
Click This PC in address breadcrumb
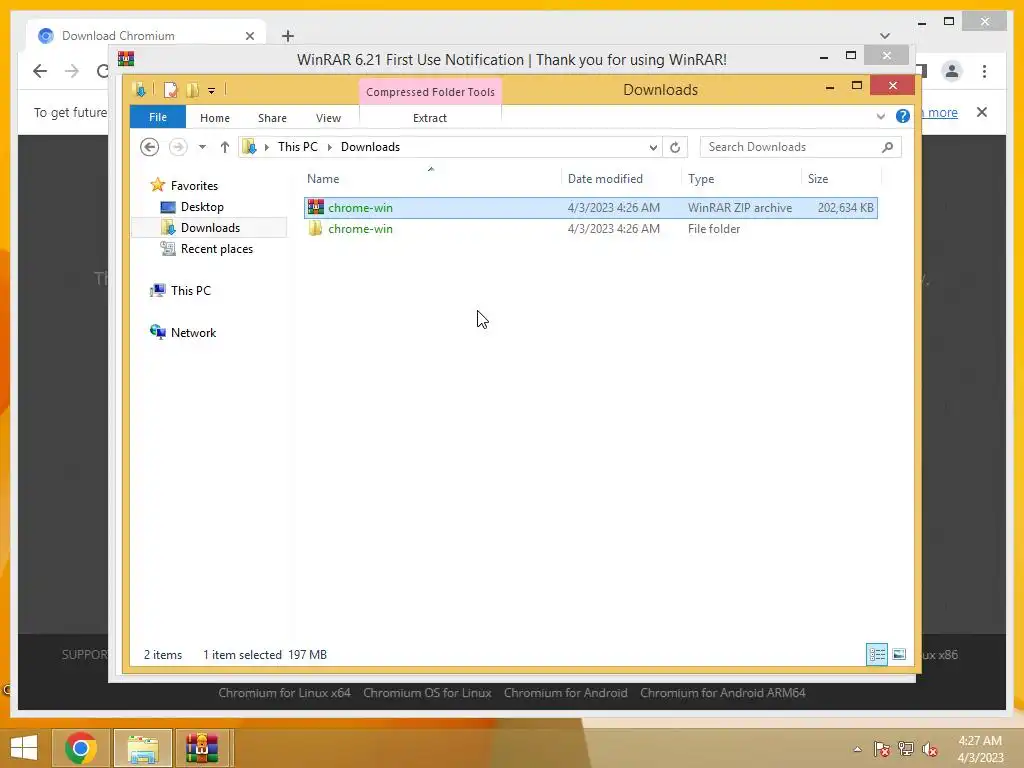tap(298, 147)
